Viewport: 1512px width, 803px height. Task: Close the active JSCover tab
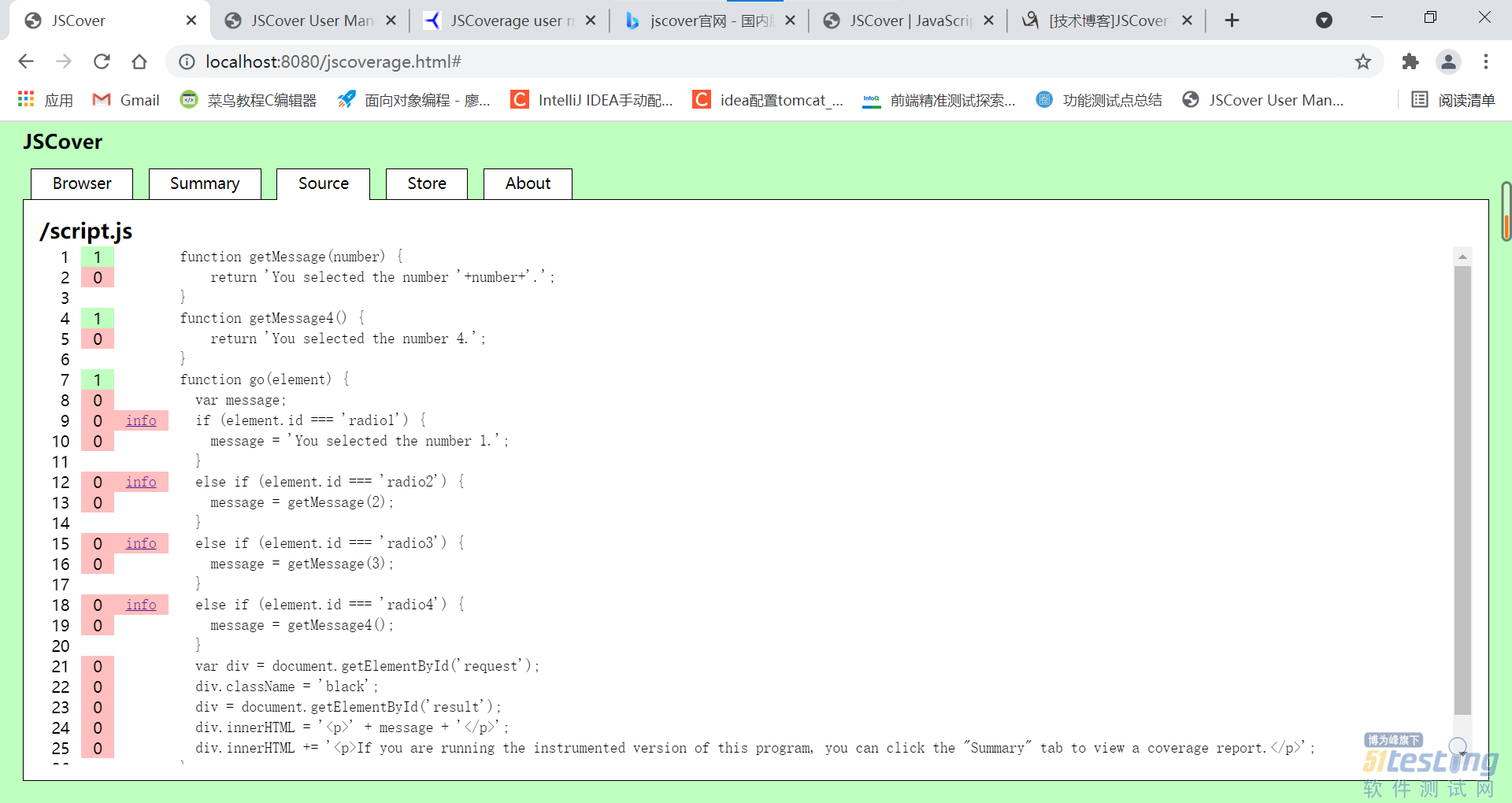click(191, 20)
